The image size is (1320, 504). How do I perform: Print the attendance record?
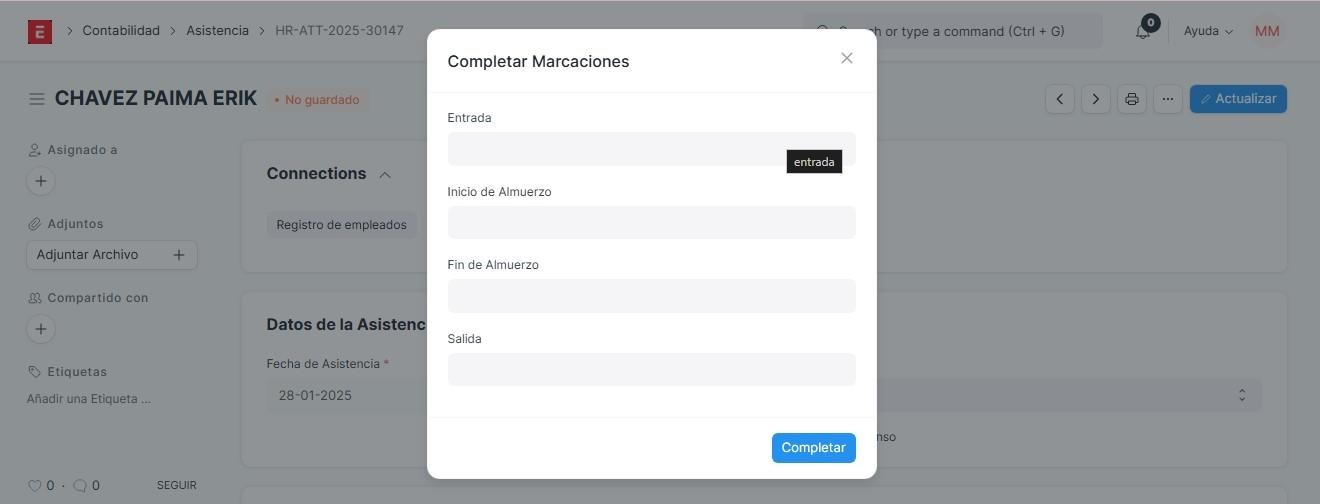1132,99
